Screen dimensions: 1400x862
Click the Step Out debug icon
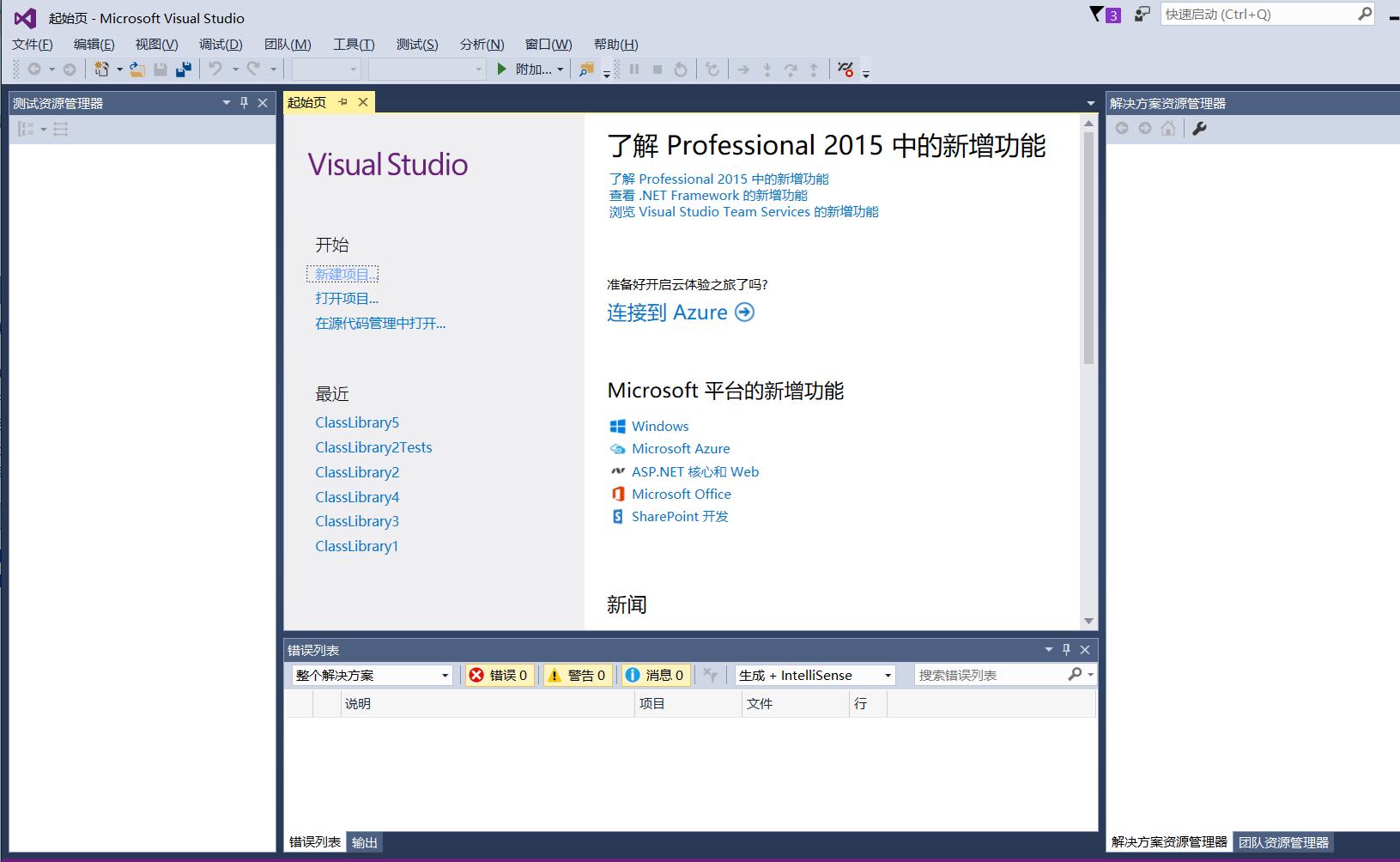tap(814, 70)
